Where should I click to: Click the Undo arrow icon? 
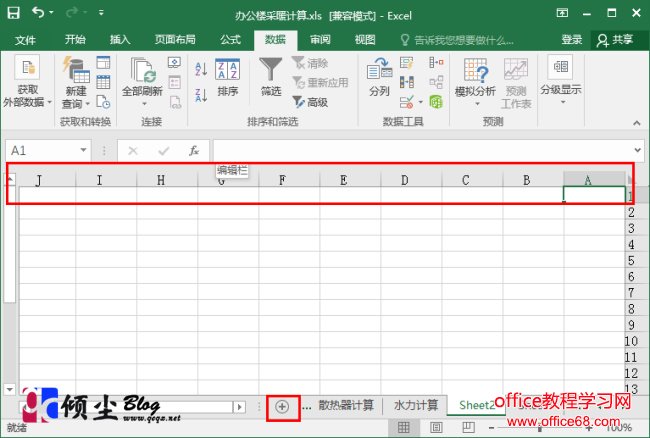click(38, 13)
